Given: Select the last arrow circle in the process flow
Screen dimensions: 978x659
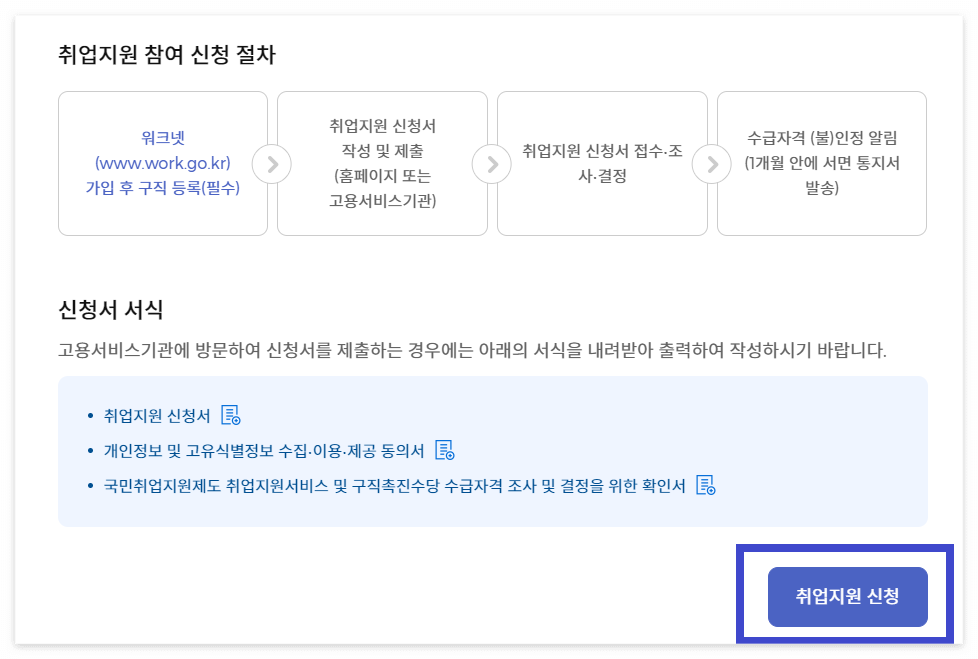Looking at the screenshot, I should [711, 163].
